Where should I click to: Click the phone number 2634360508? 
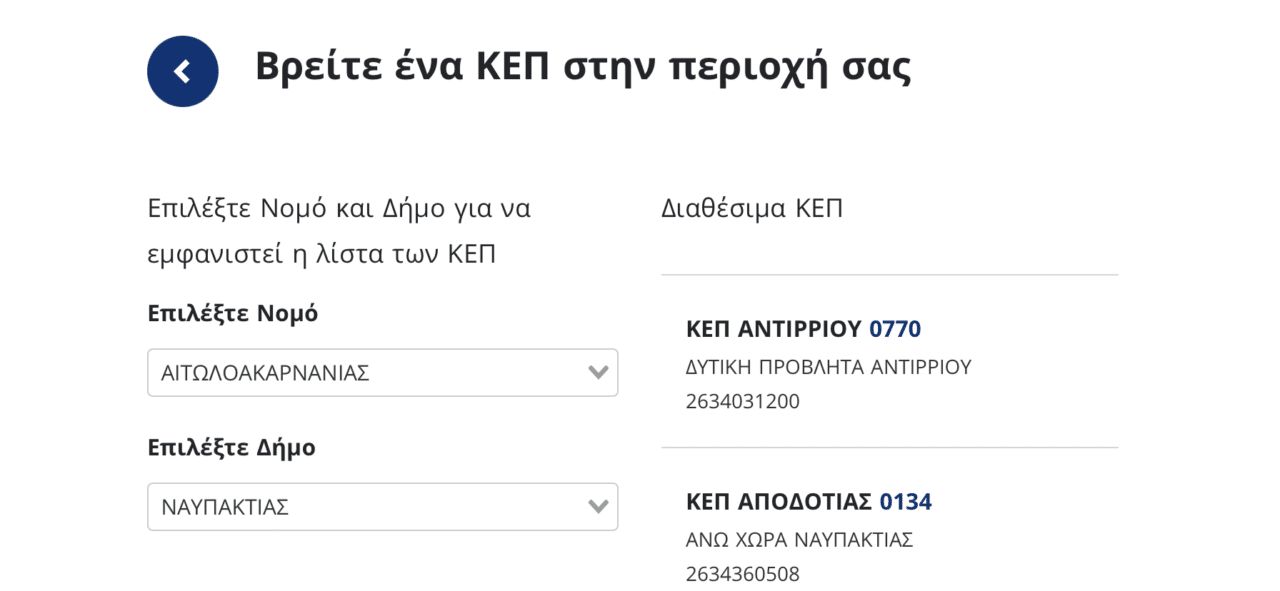pyautogui.click(x=743, y=574)
